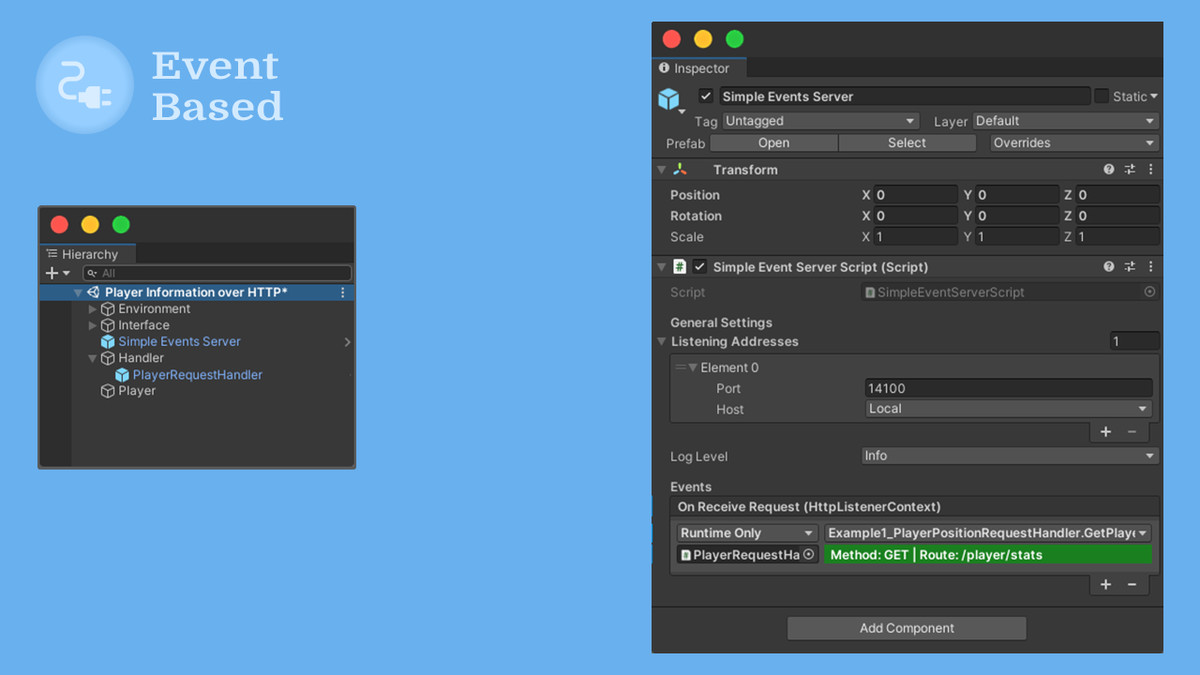Open the Layer dropdown showing Default
1200x675 pixels.
[1065, 121]
